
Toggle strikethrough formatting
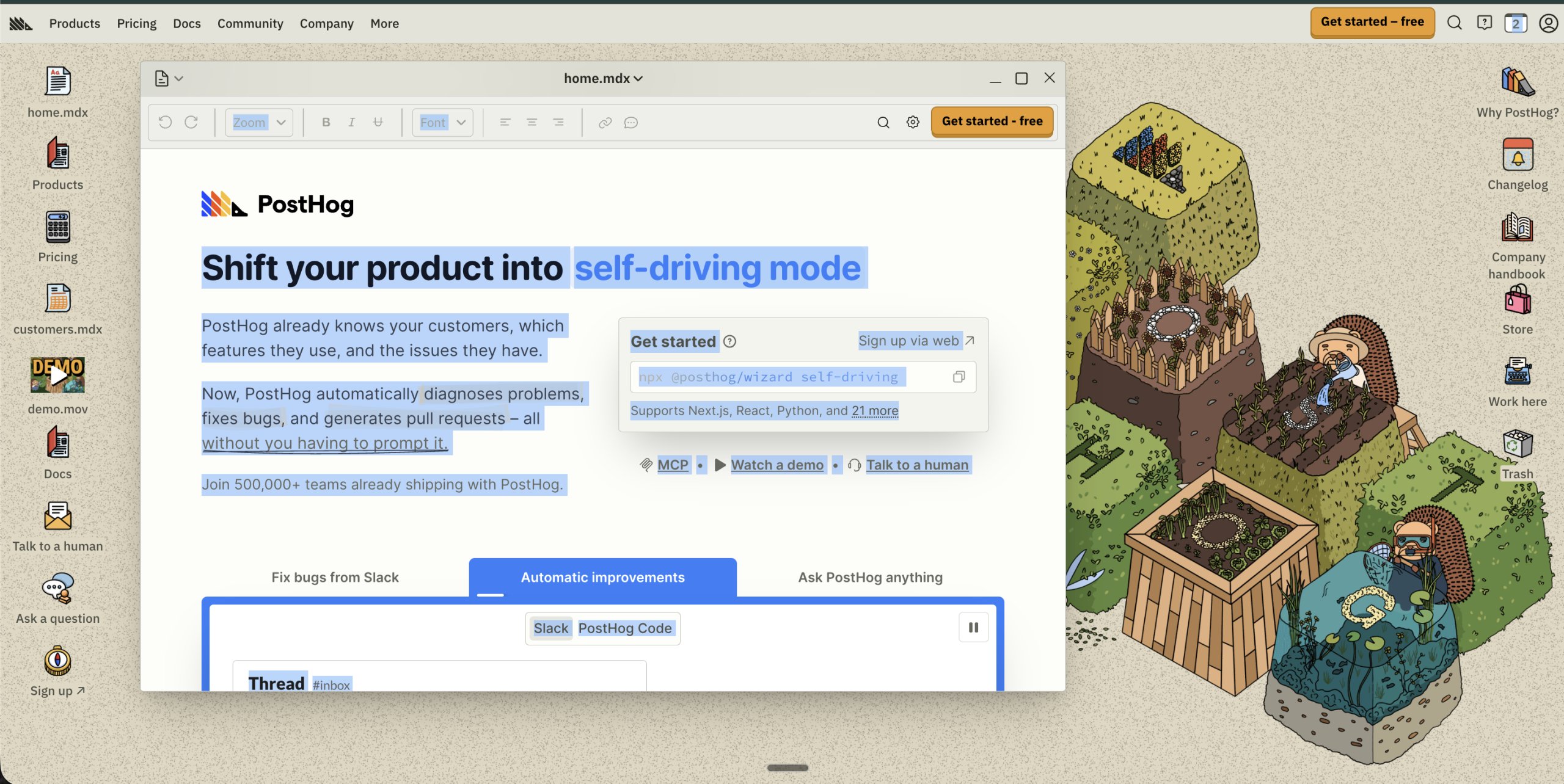[x=378, y=122]
